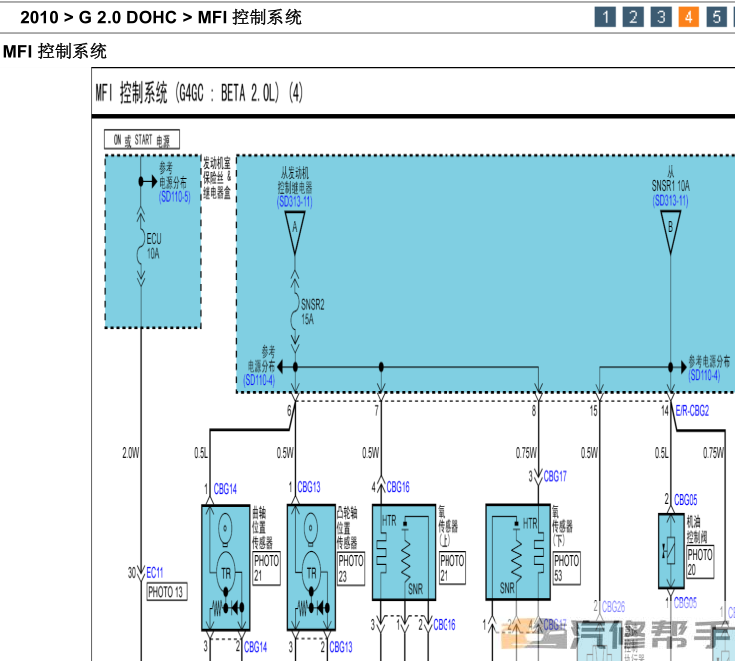Click the 'SNSR1 10A' source label
Image resolution: width=735 pixels, height=661 pixels.
670,186
